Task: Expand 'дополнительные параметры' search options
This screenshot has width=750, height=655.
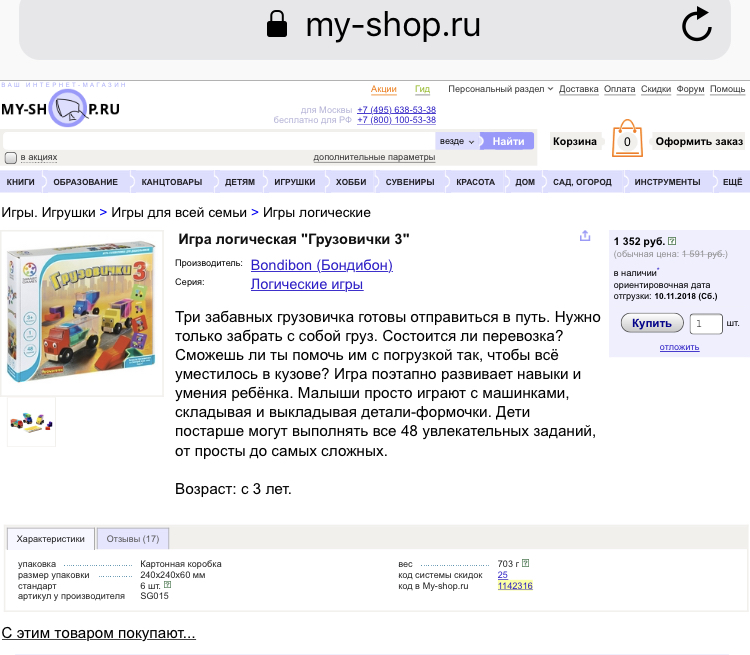Action: click(374, 157)
